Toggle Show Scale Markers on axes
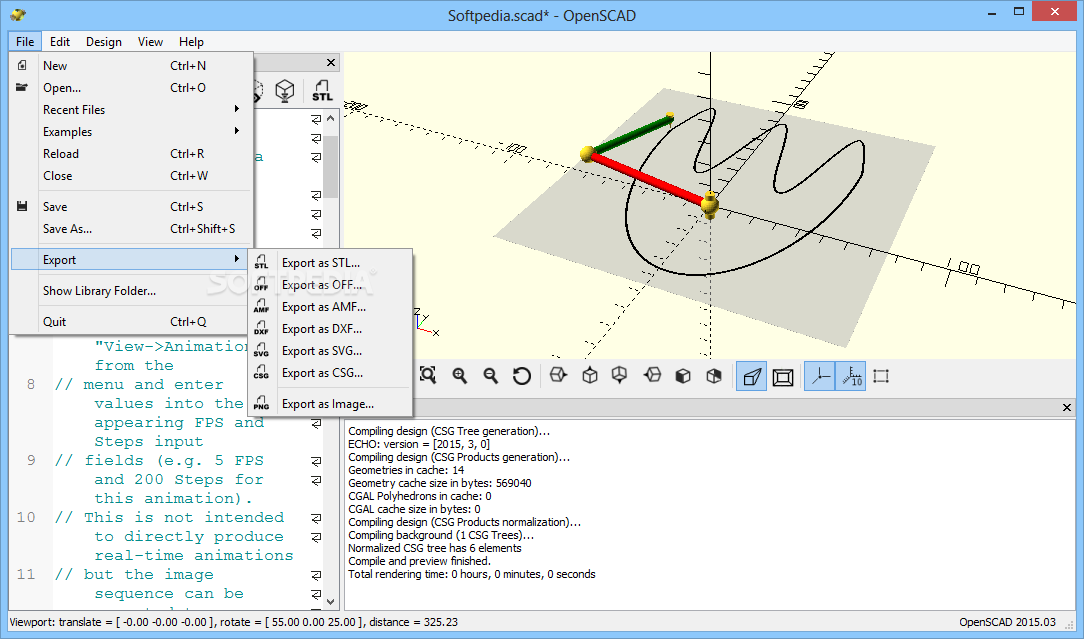Screen dimensions: 1084x639 pyautogui.click(x=851, y=376)
